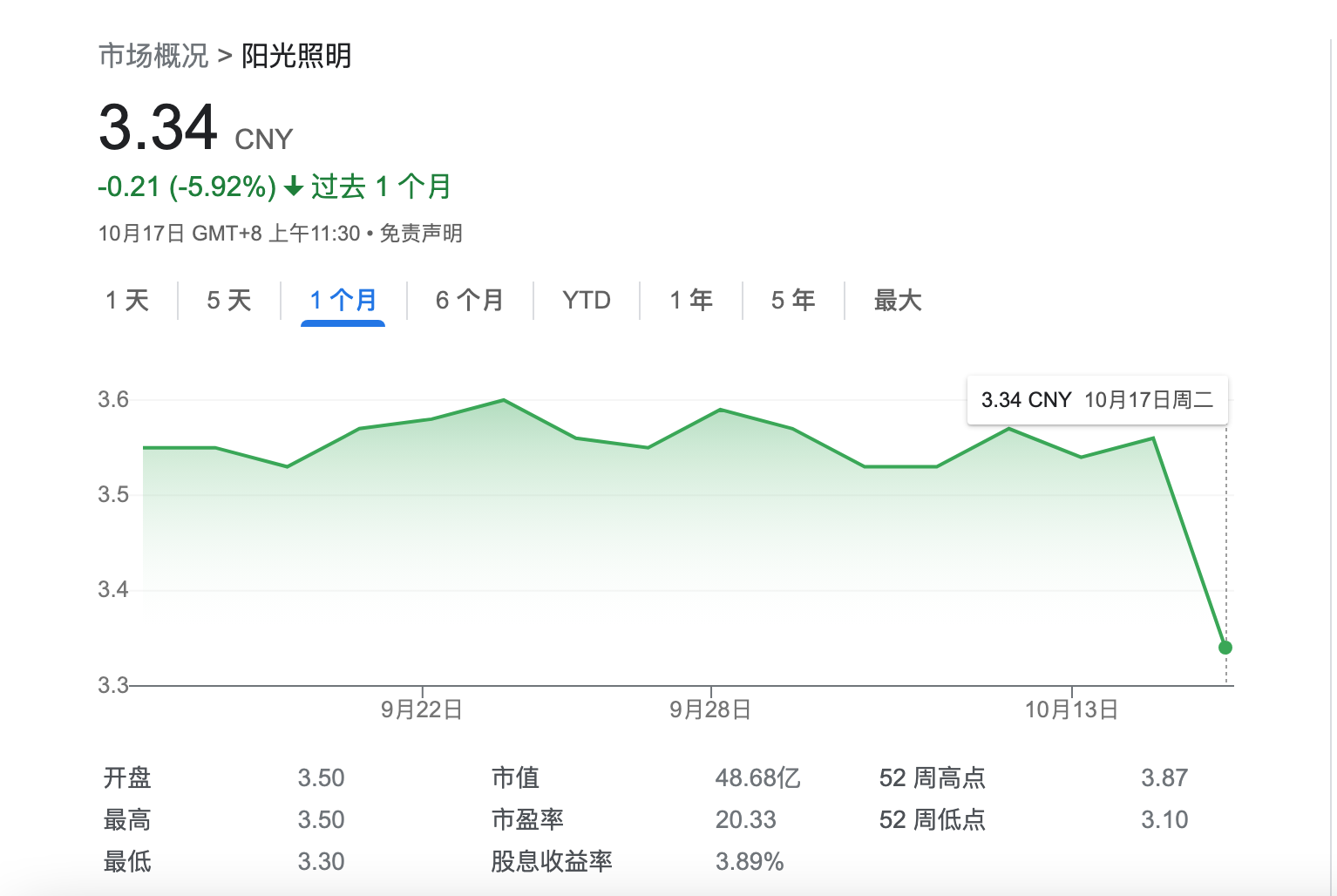Screen dimensions: 1337x896
Task: Click the 10月13日 axis date label
Action: [1071, 709]
